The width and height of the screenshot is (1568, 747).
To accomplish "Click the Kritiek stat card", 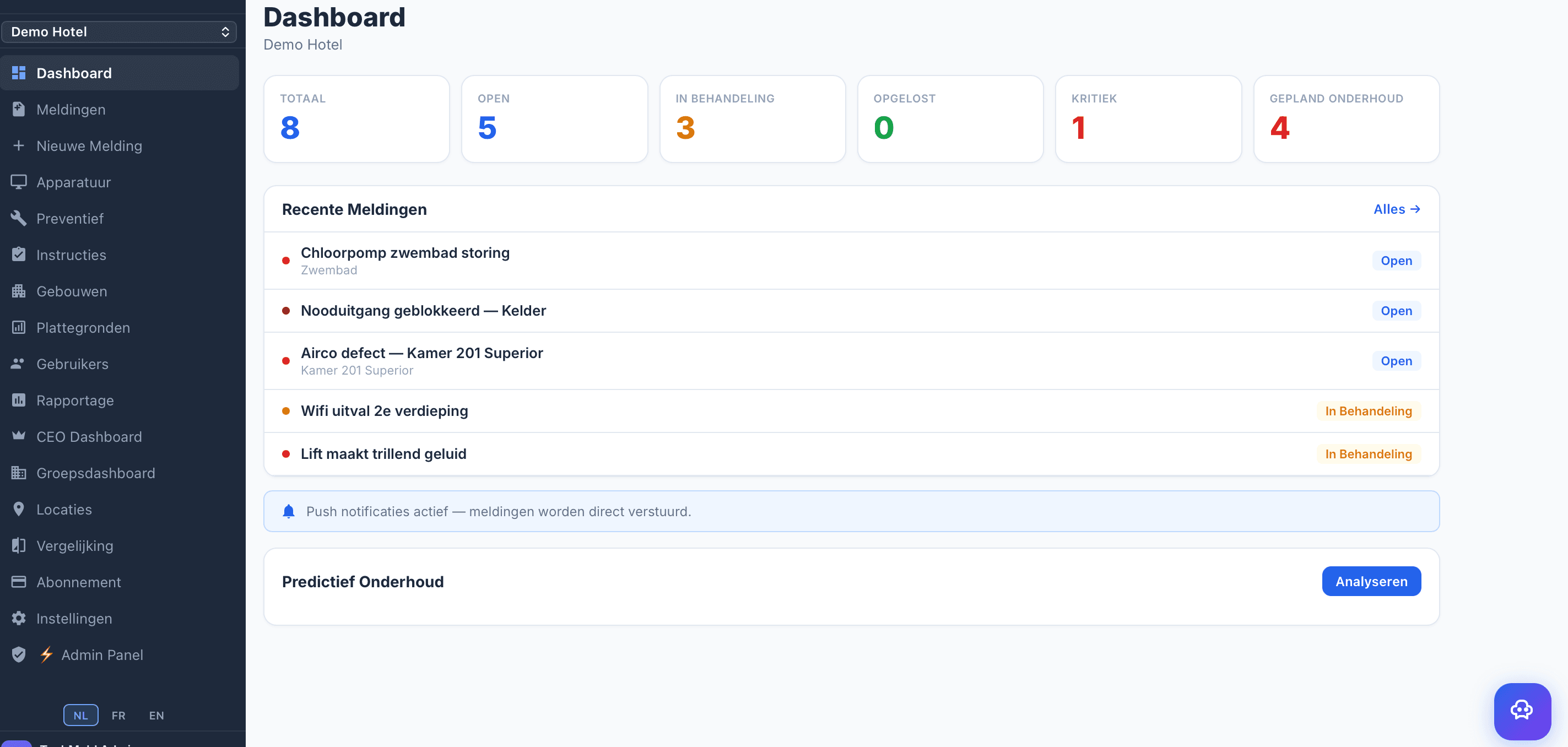I will click(1148, 120).
